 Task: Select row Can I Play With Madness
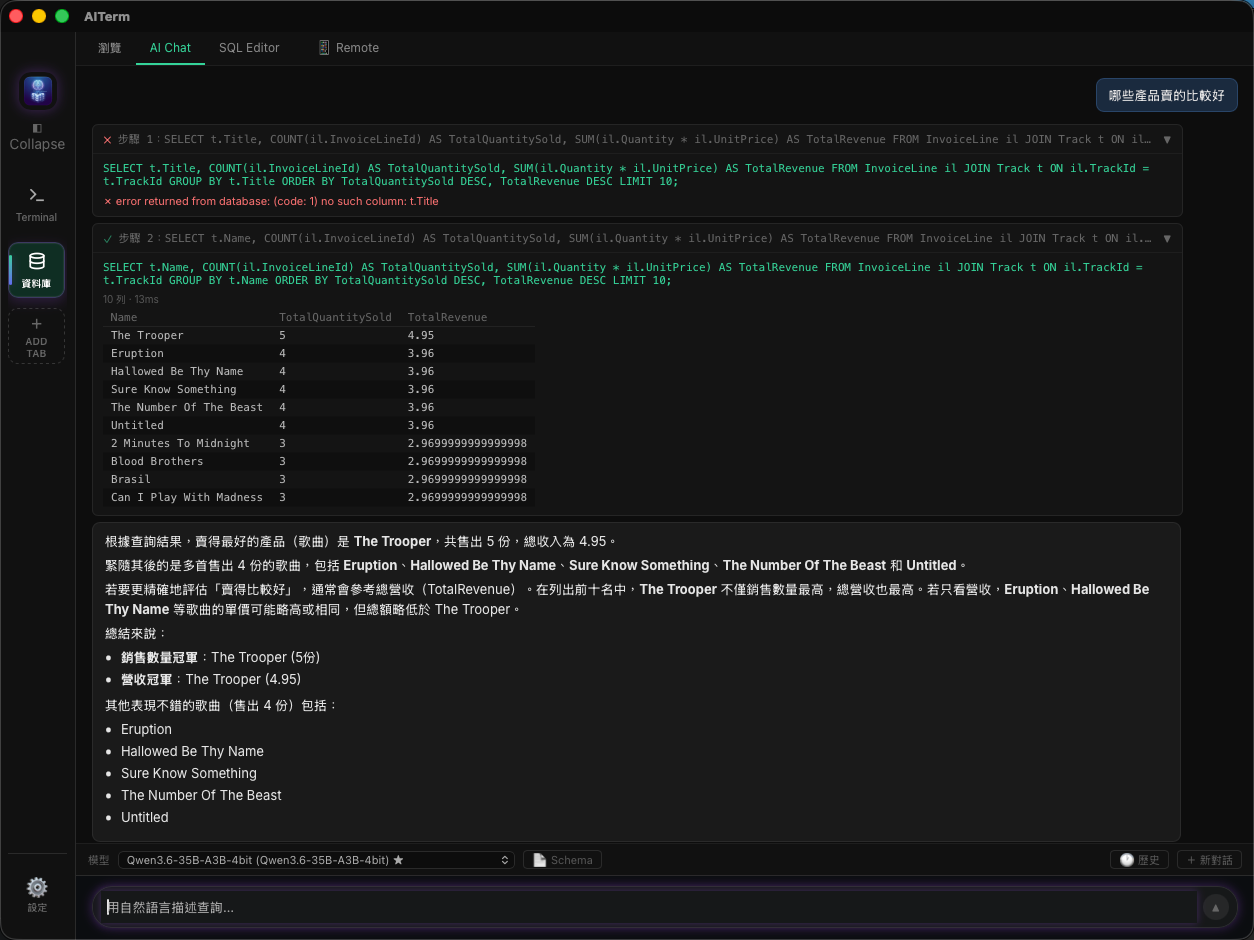click(x=320, y=498)
